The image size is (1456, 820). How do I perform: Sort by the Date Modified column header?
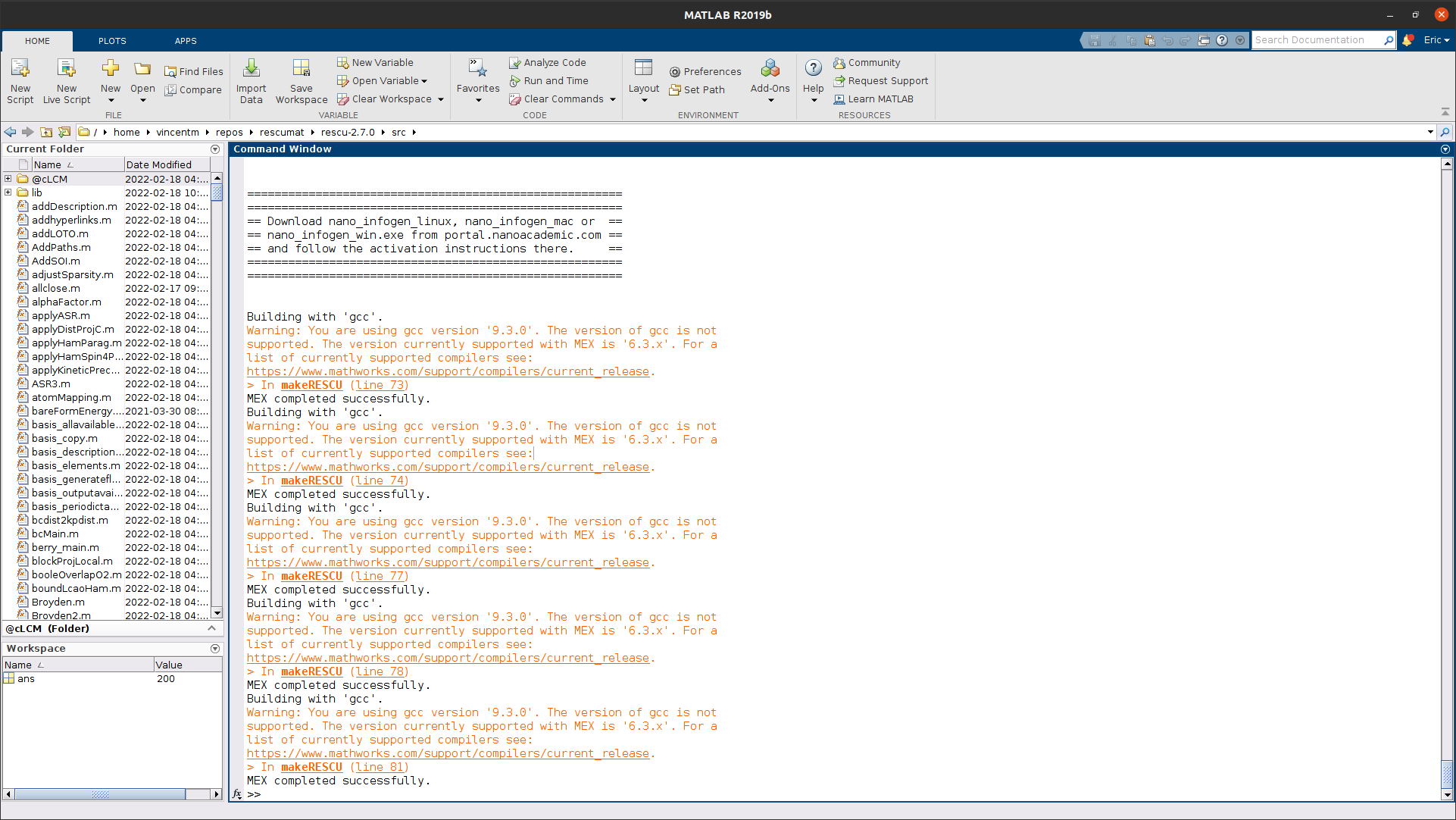[167, 164]
